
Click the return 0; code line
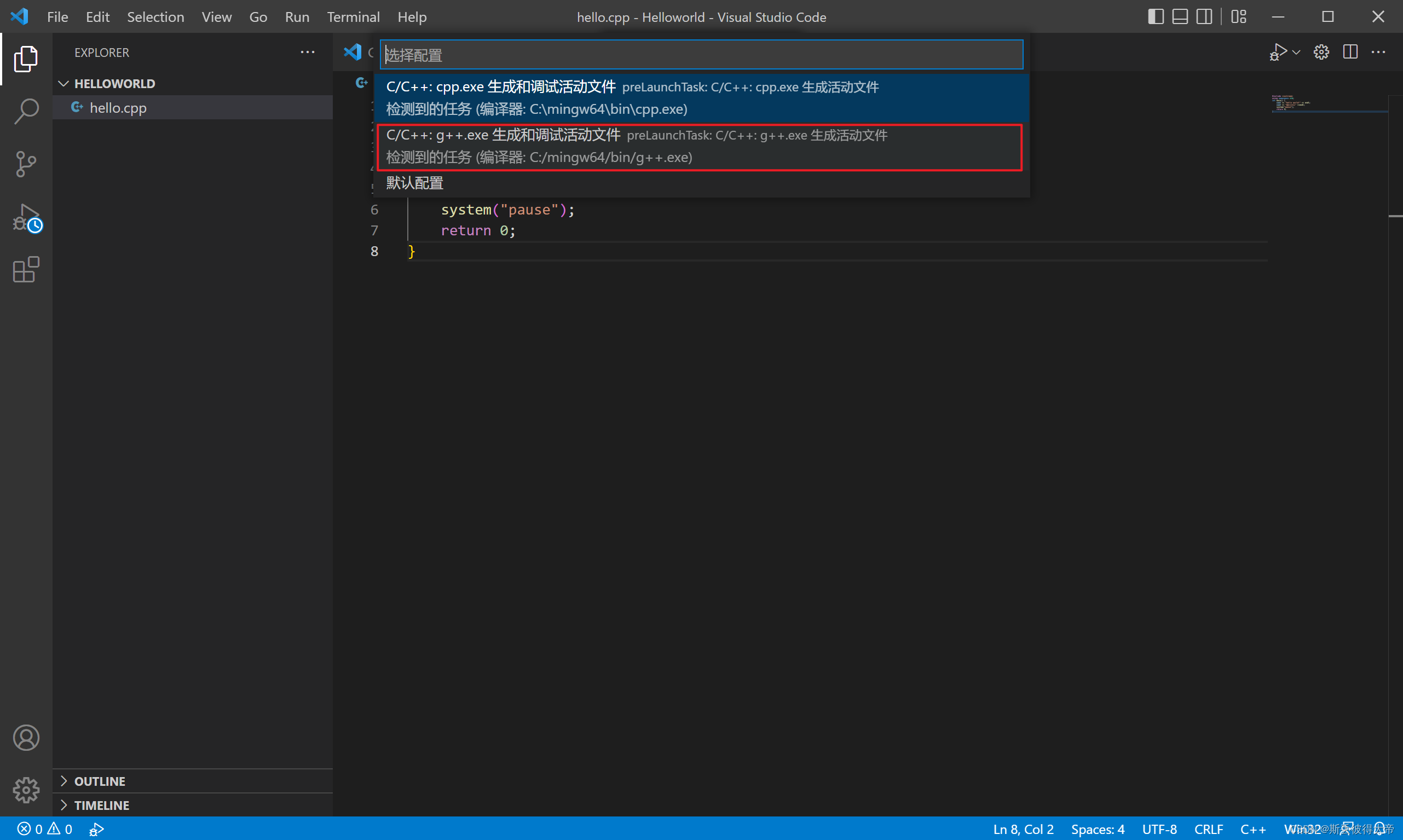pos(478,230)
